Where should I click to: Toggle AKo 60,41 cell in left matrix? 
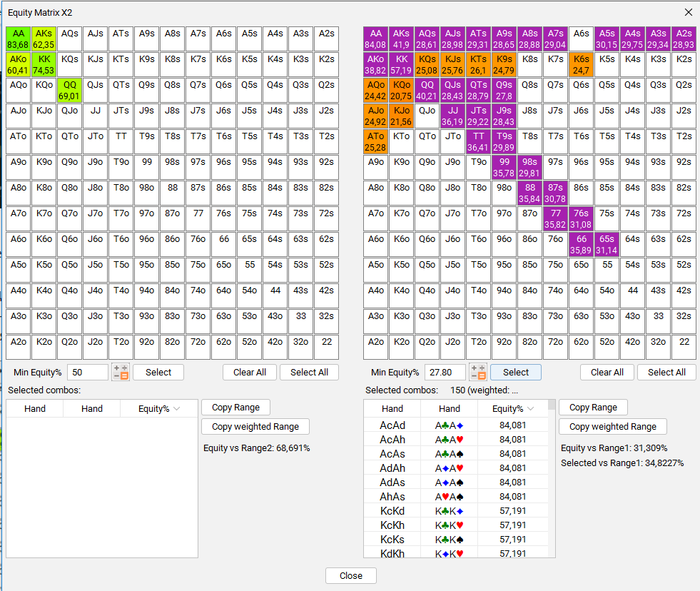click(x=18, y=64)
